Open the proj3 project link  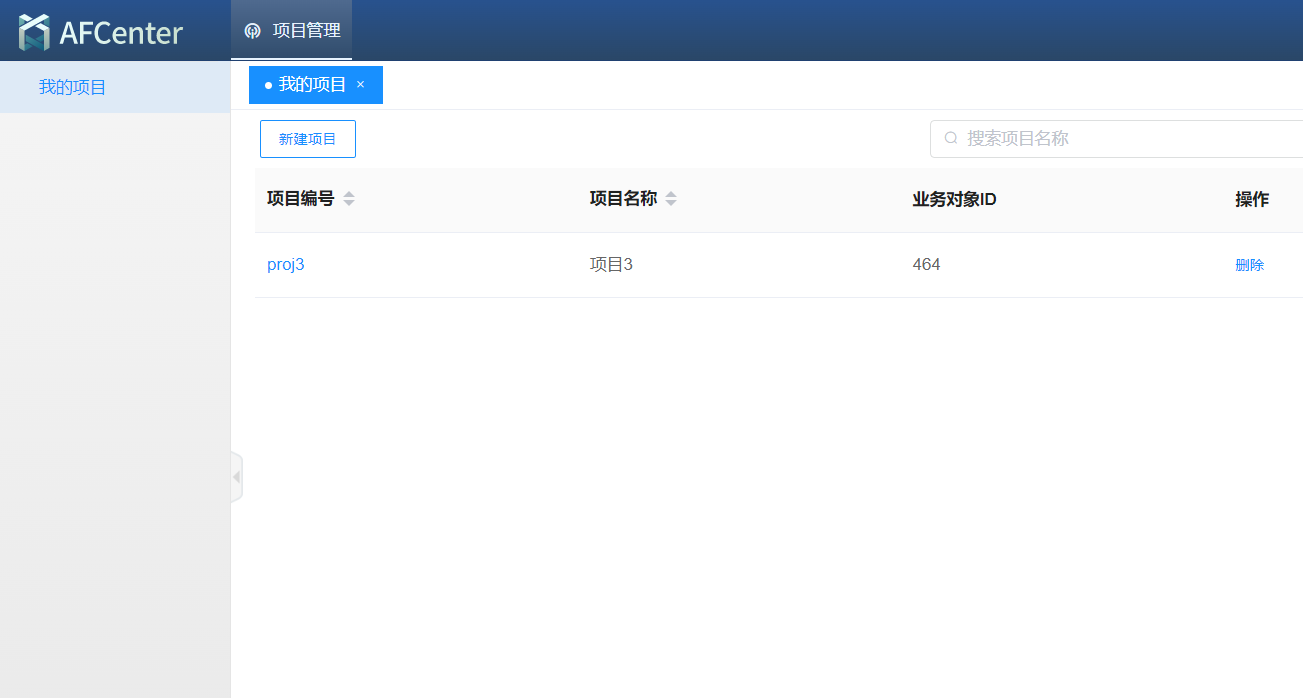coord(285,265)
